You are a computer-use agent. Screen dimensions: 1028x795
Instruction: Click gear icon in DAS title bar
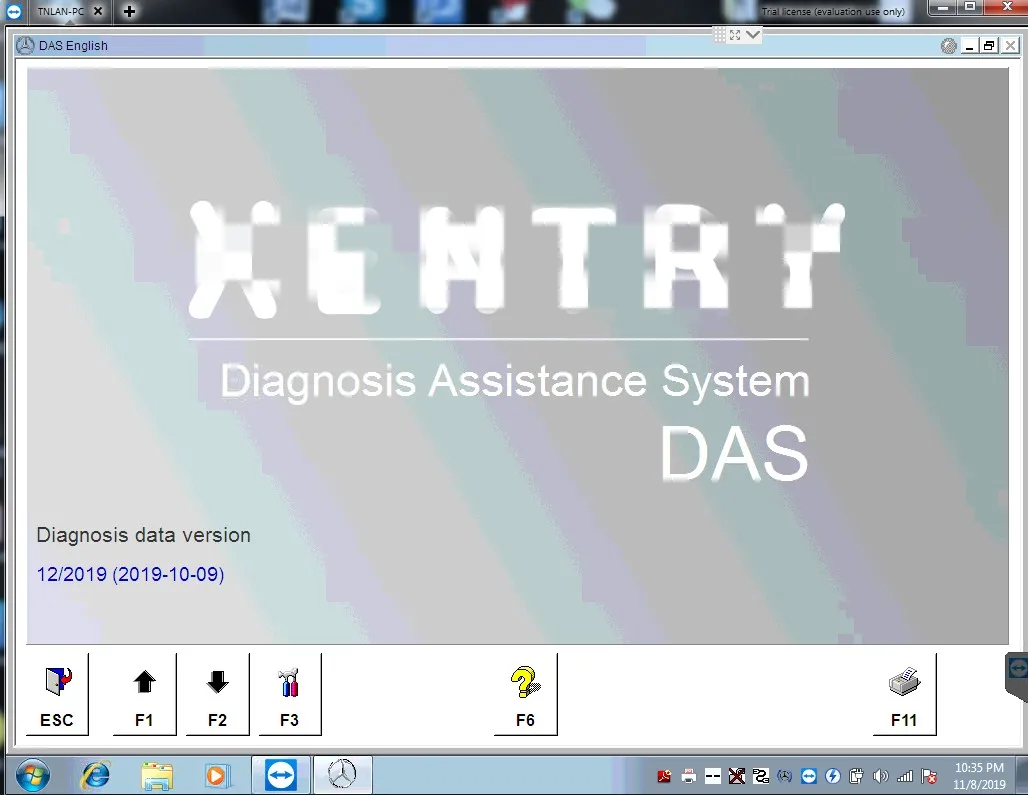pos(948,46)
